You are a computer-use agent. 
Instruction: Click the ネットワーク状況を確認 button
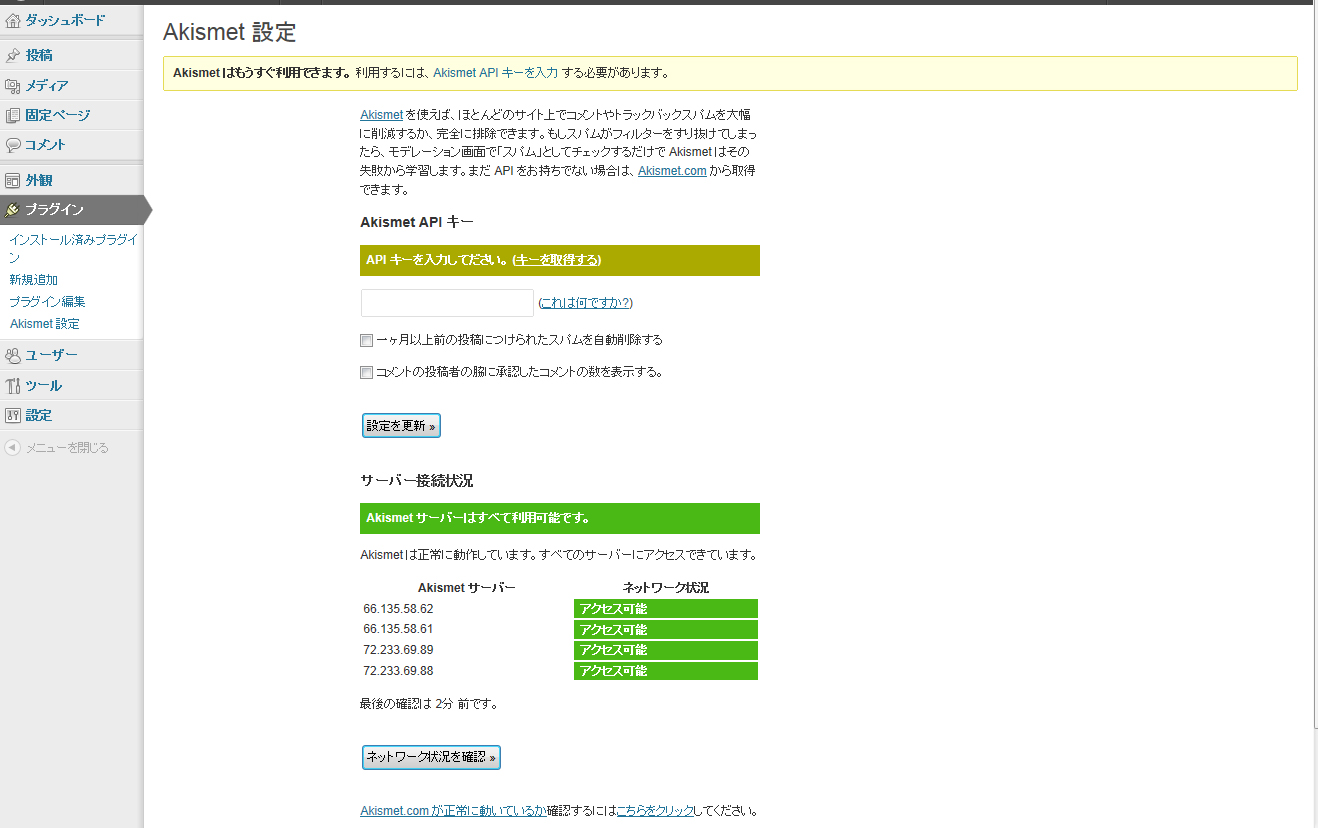(431, 757)
